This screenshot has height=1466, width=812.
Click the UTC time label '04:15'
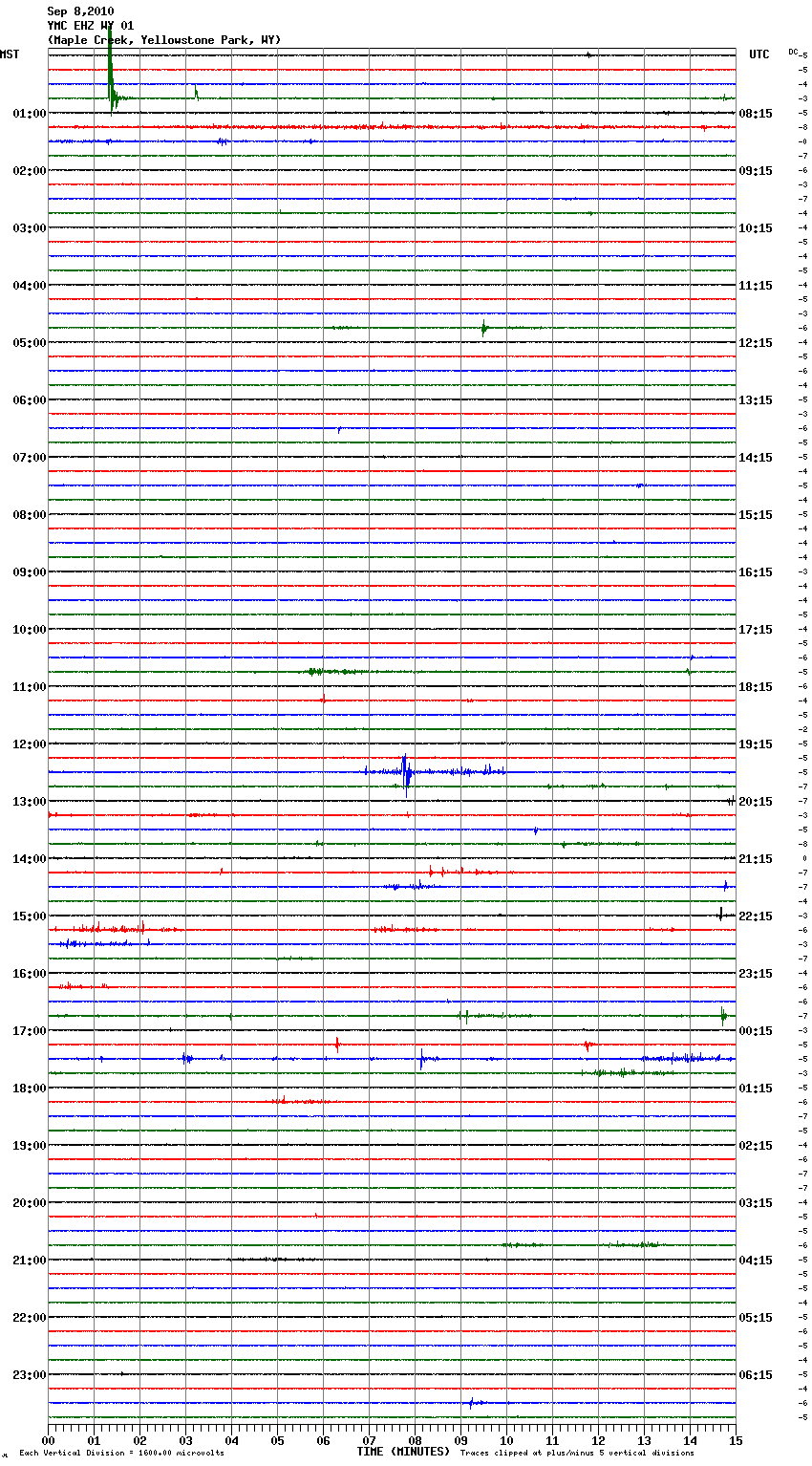pyautogui.click(x=756, y=1261)
